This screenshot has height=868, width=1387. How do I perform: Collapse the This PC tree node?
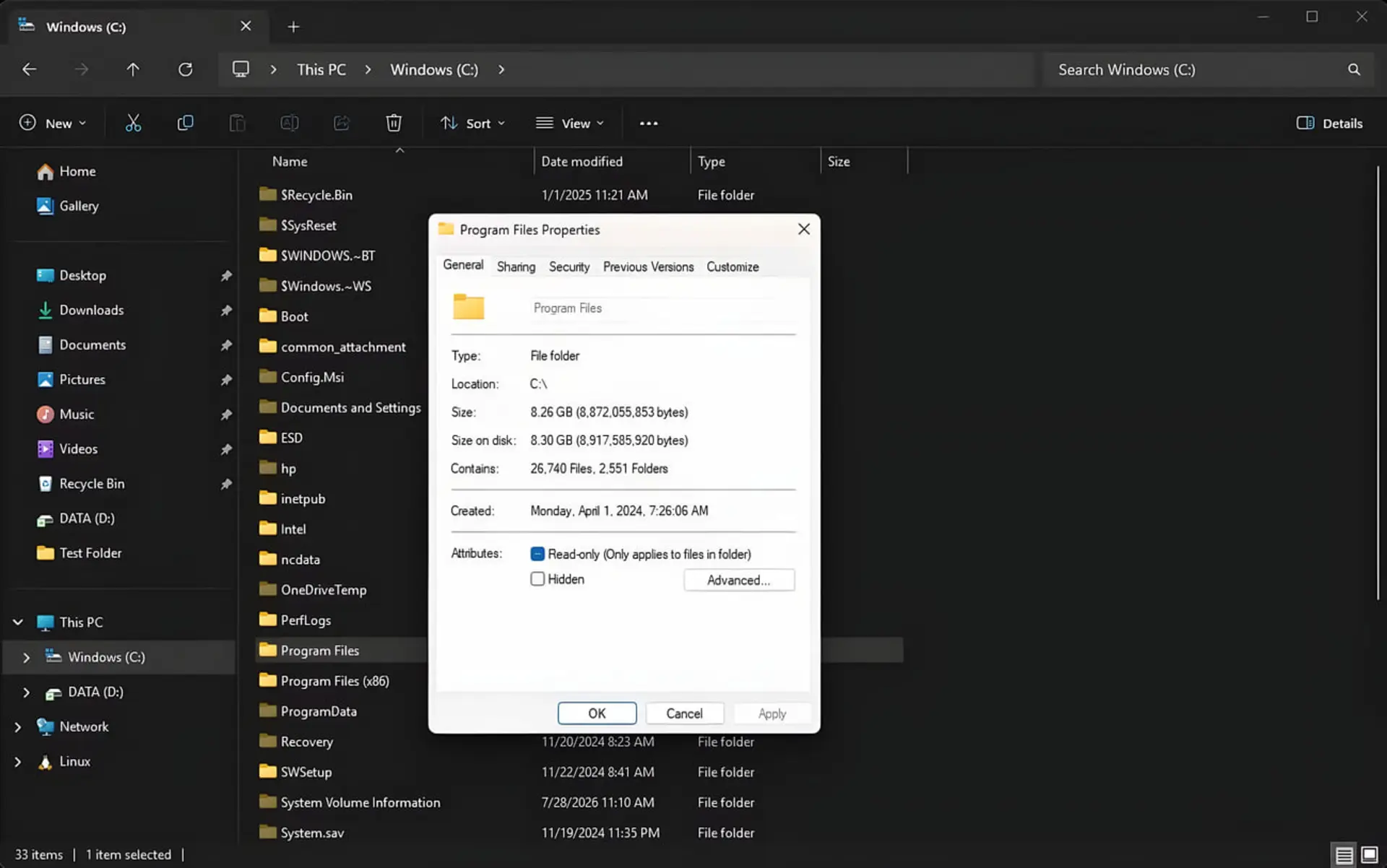coord(18,622)
